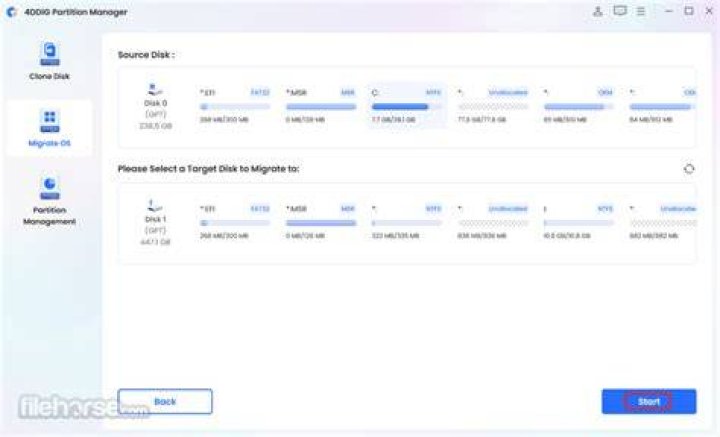720x437 pixels.
Task: Select Disk 1 first unallocated block
Action: 493,222
